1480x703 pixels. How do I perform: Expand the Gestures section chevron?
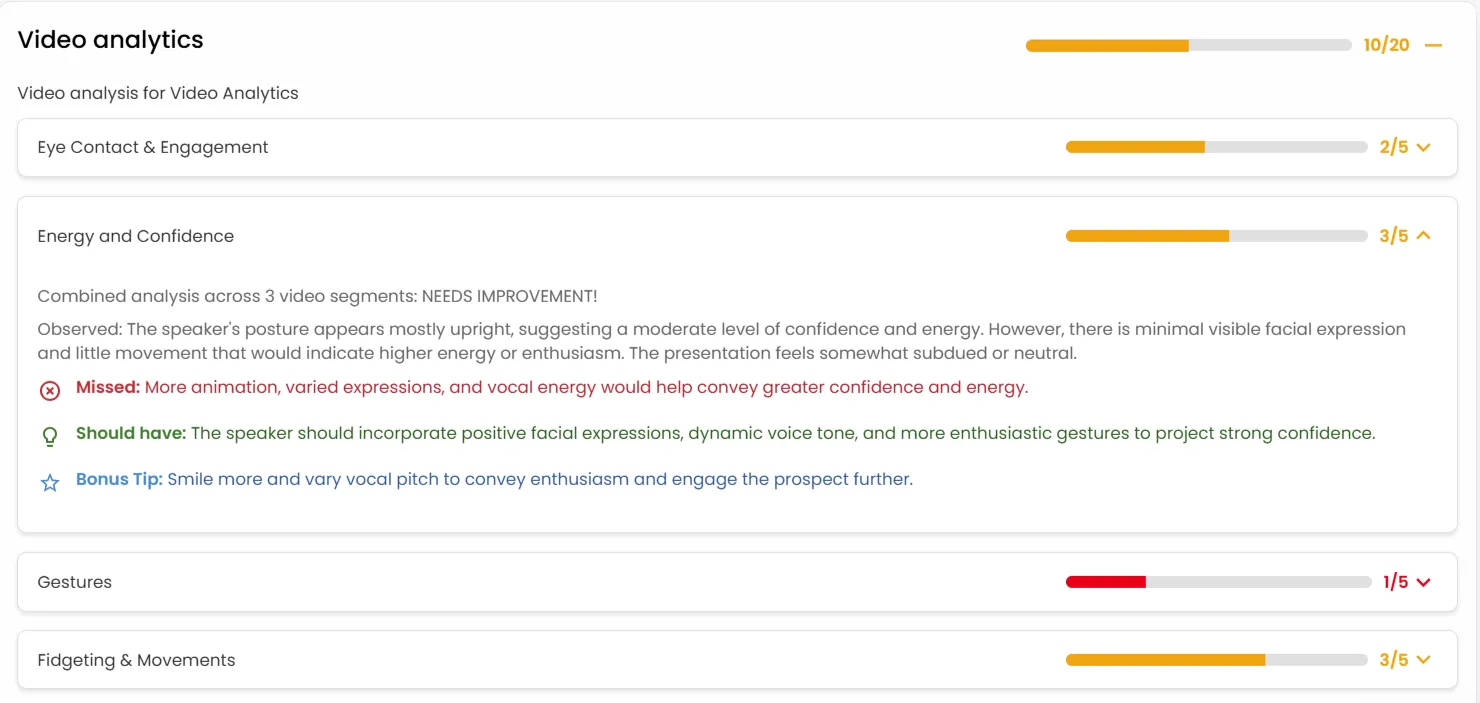click(1424, 582)
